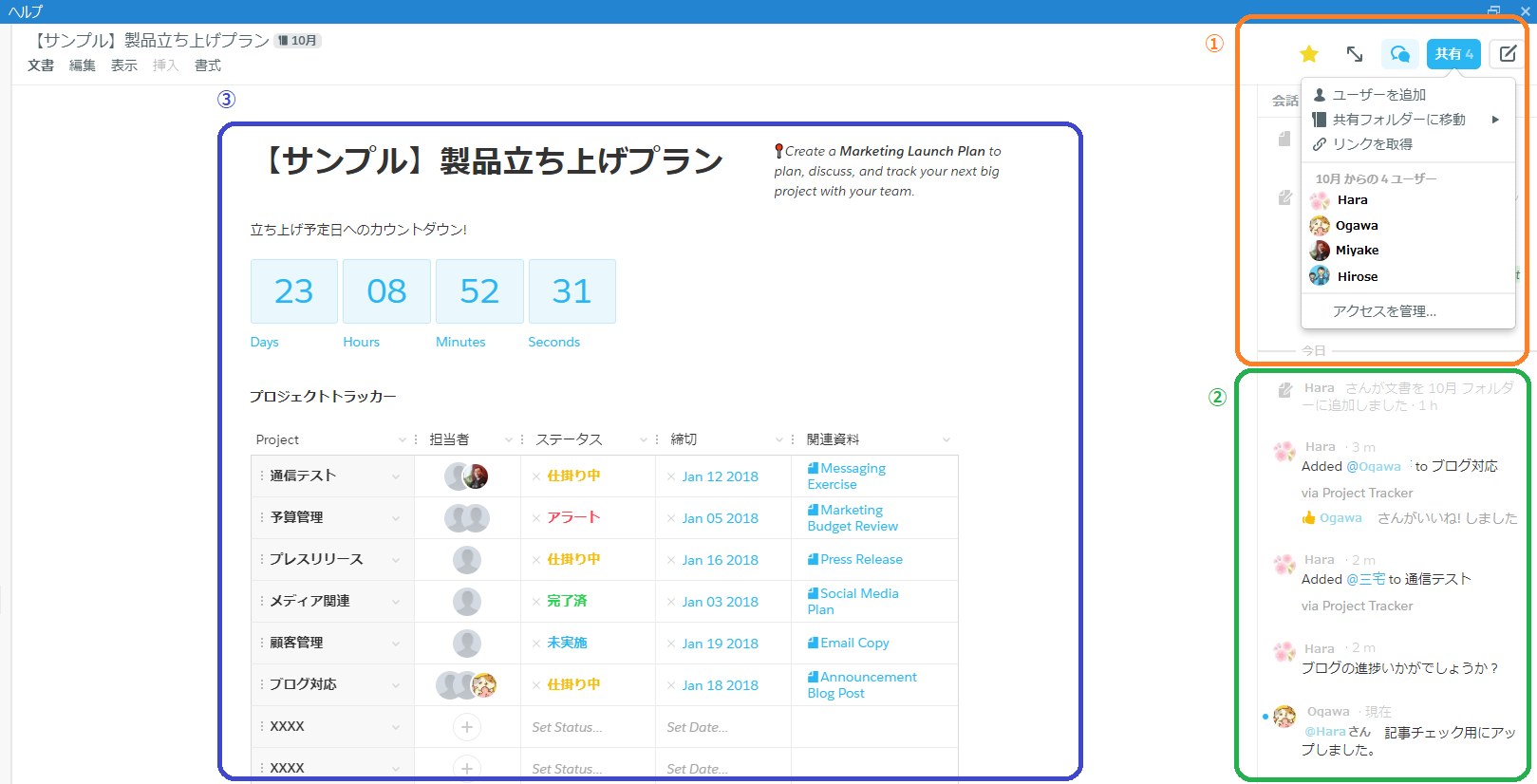
Task: Open 関連資料 column header dropdown
Action: (946, 439)
